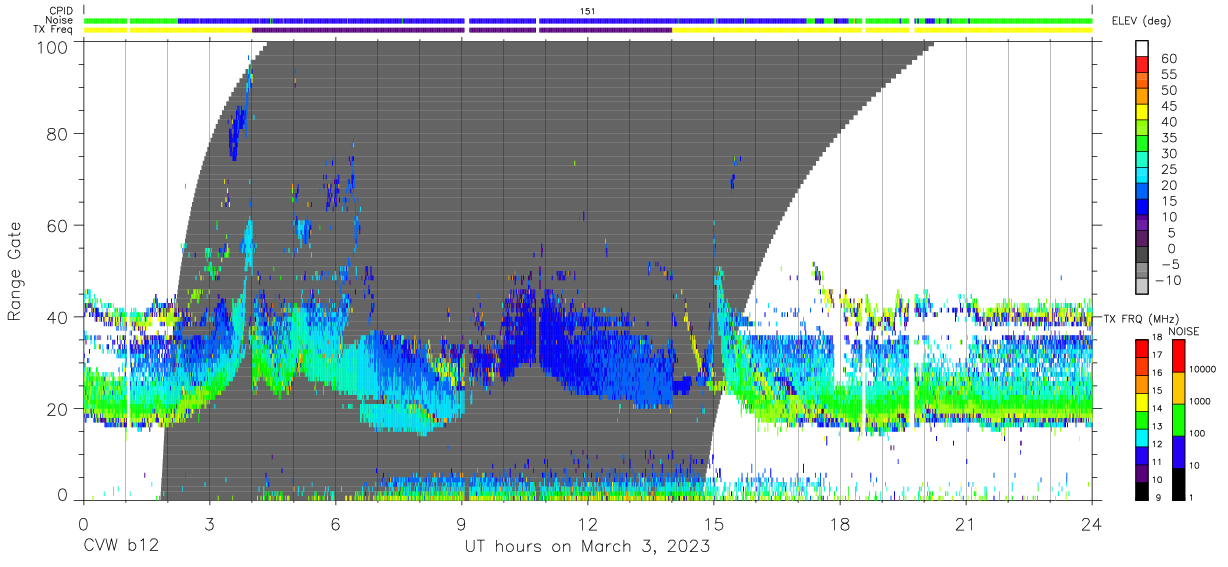Click the '55' label on ELEV scale
Image resolution: width=1228 pixels, height=567 pixels.
[1168, 74]
